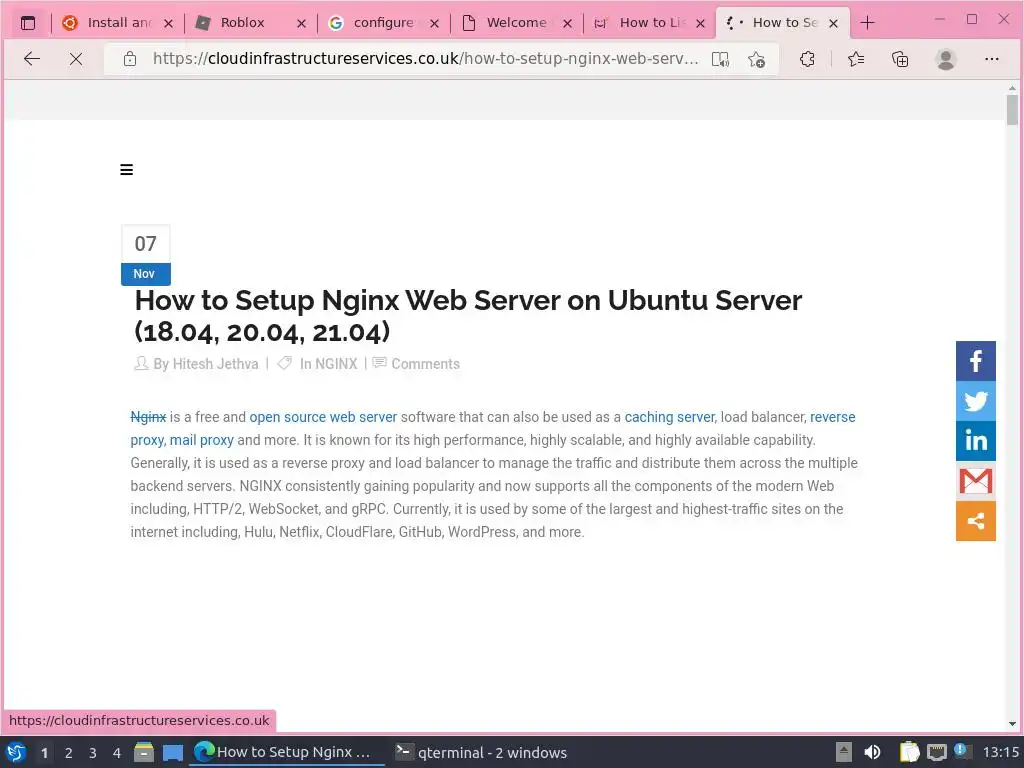This screenshot has height=768, width=1024.
Task: Open the file manager taskbar icon
Action: (x=144, y=752)
